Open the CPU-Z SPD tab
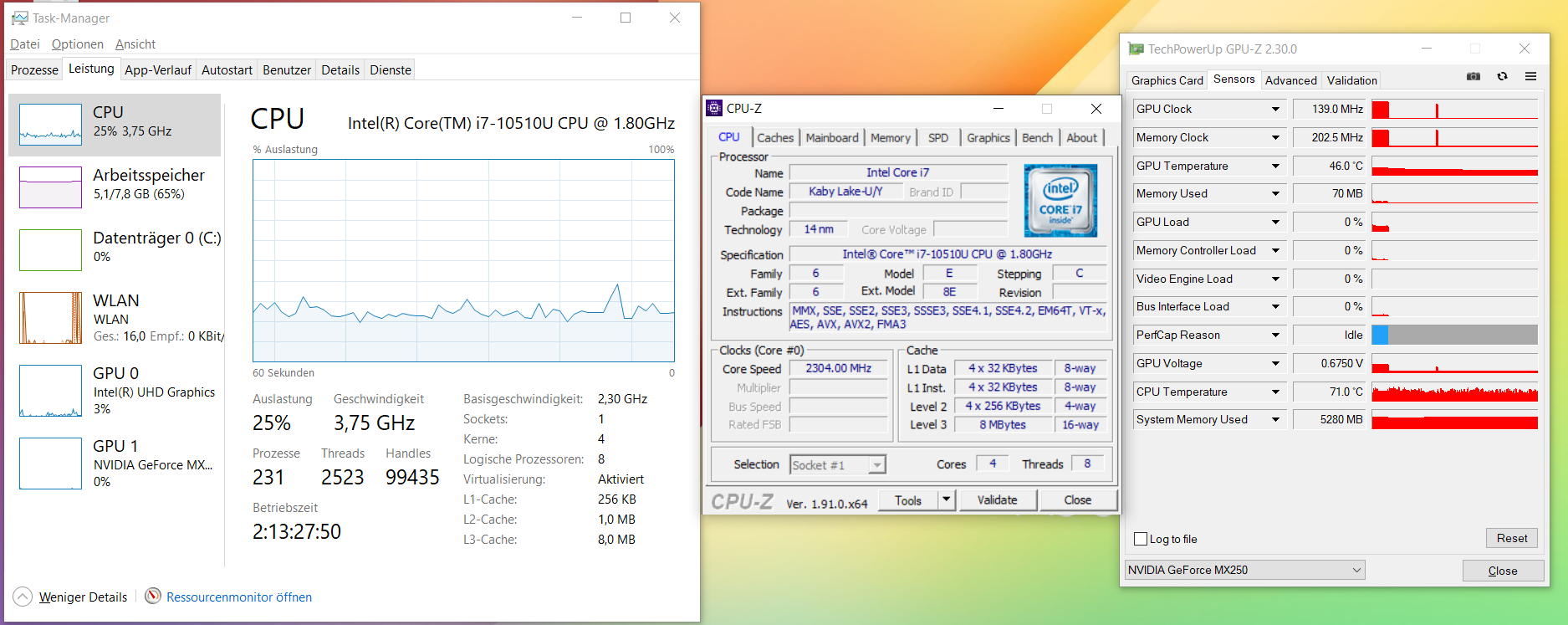The height and width of the screenshot is (625, 1568). tap(938, 138)
